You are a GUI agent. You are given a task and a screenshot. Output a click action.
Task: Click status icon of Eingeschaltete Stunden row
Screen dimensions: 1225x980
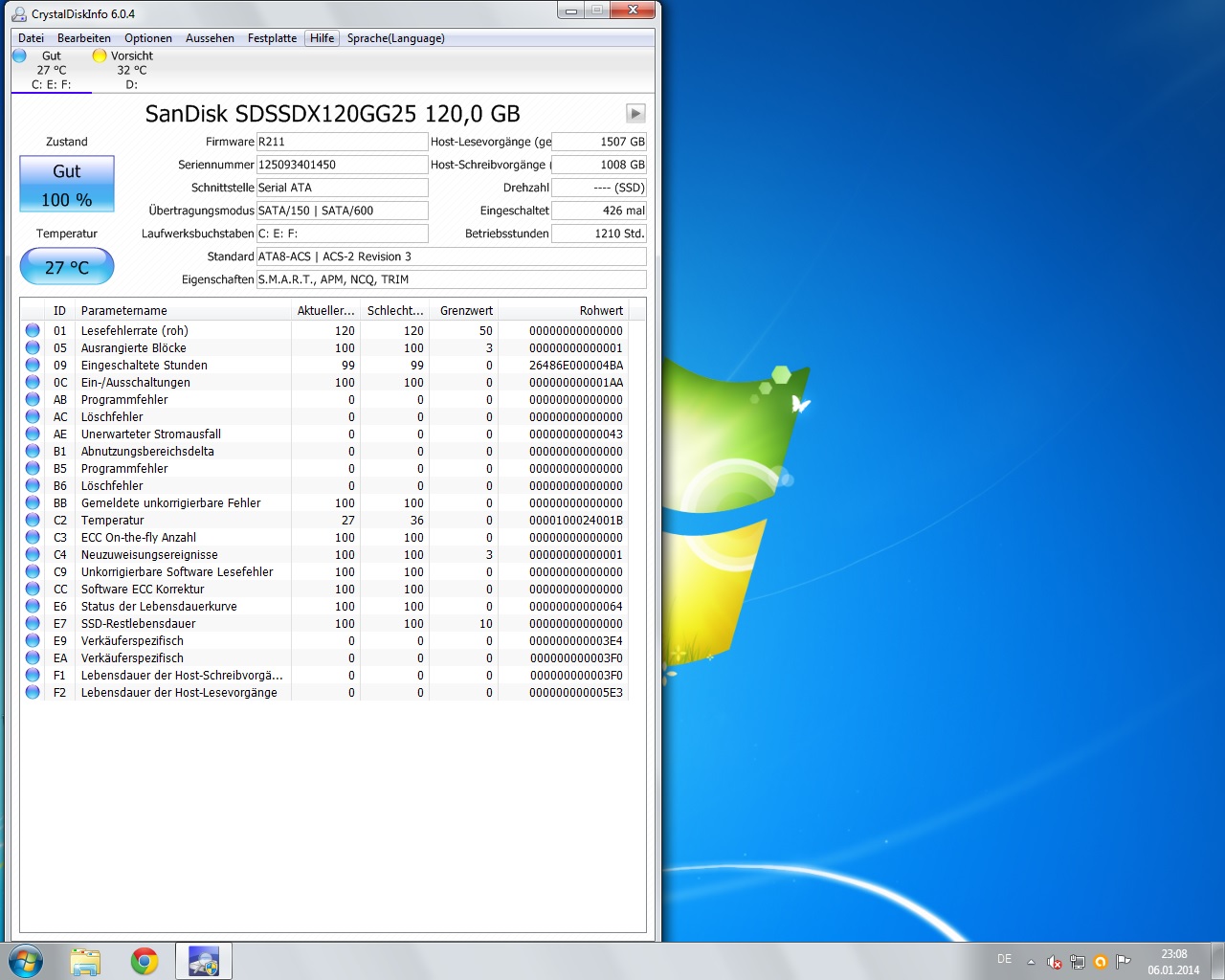click(x=33, y=365)
